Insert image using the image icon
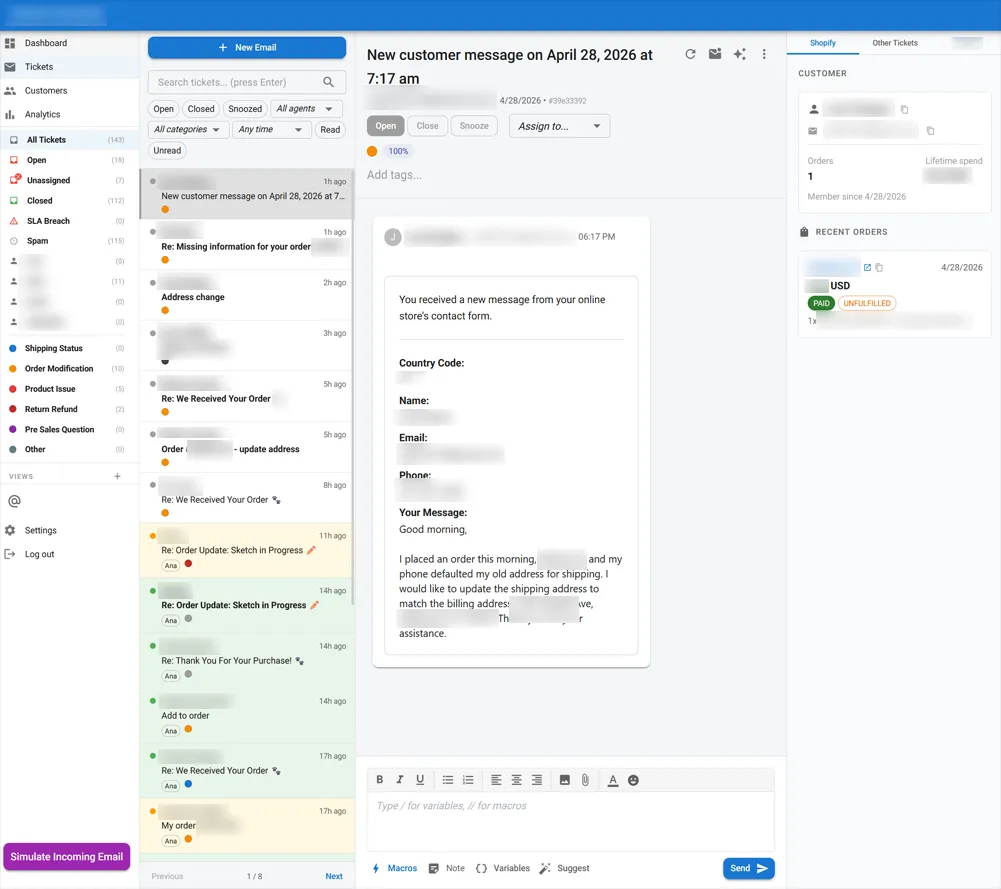The height and width of the screenshot is (889, 1001). pos(564,780)
